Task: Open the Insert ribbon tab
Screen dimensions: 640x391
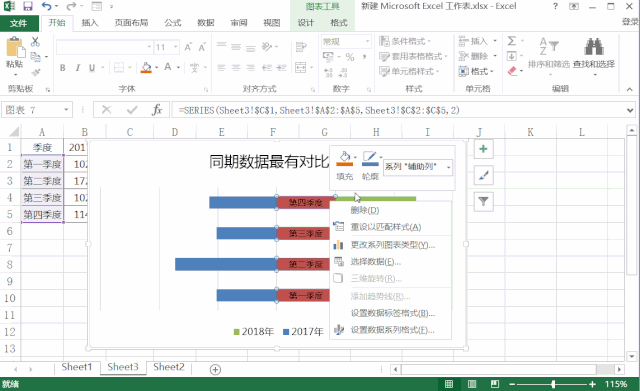Action: (90, 23)
